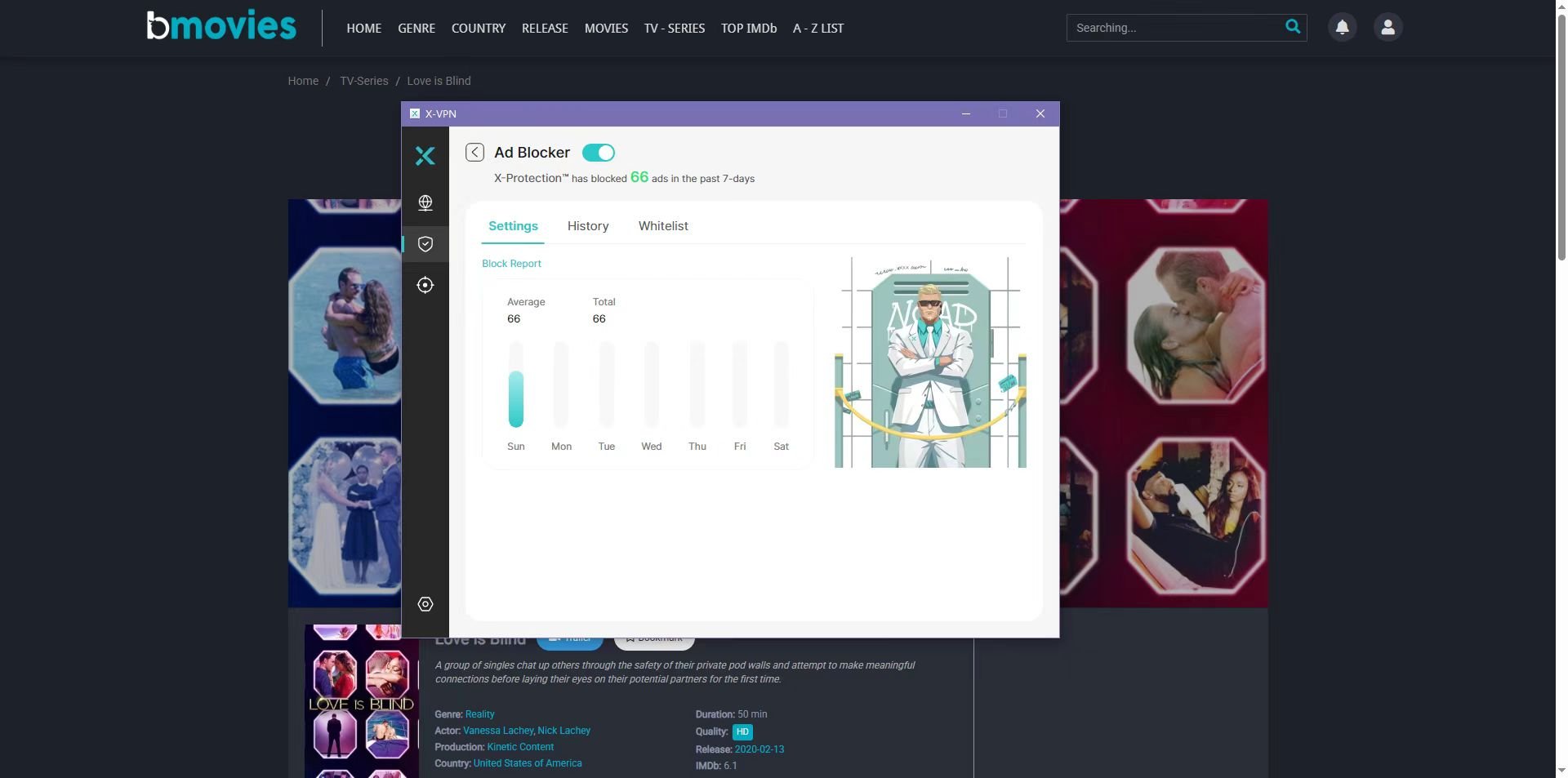Image resolution: width=1568 pixels, height=778 pixels.
Task: Turn off the Ad Blocker toggle
Action: (598, 153)
